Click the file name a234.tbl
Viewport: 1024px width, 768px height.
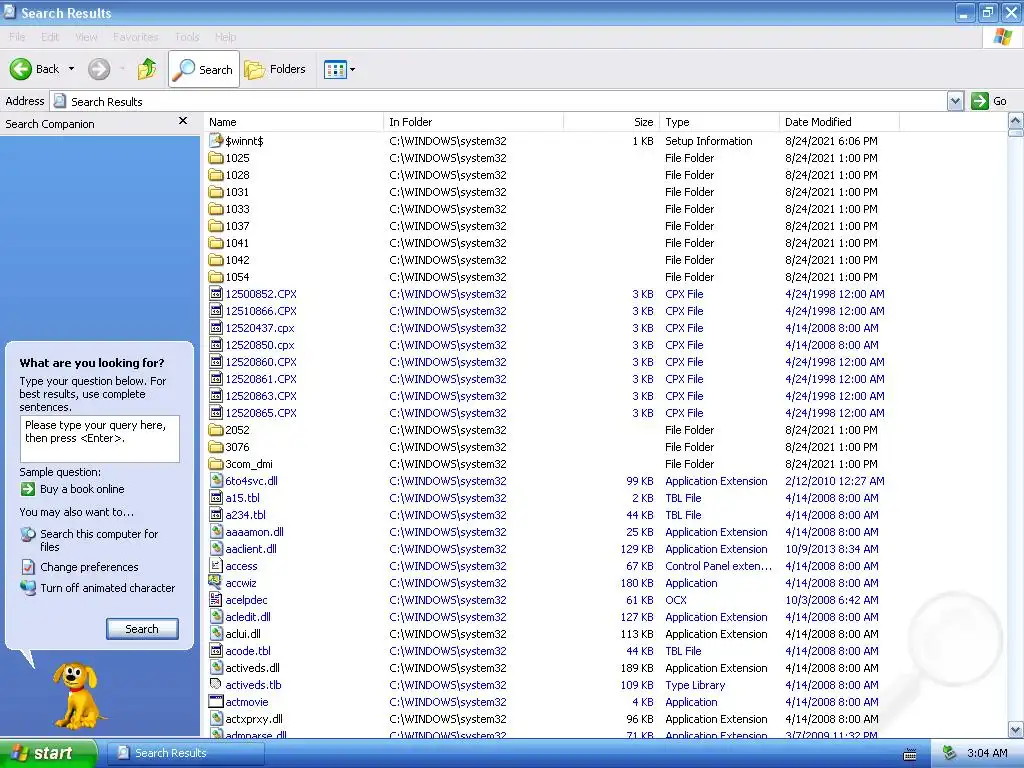[x=246, y=515]
